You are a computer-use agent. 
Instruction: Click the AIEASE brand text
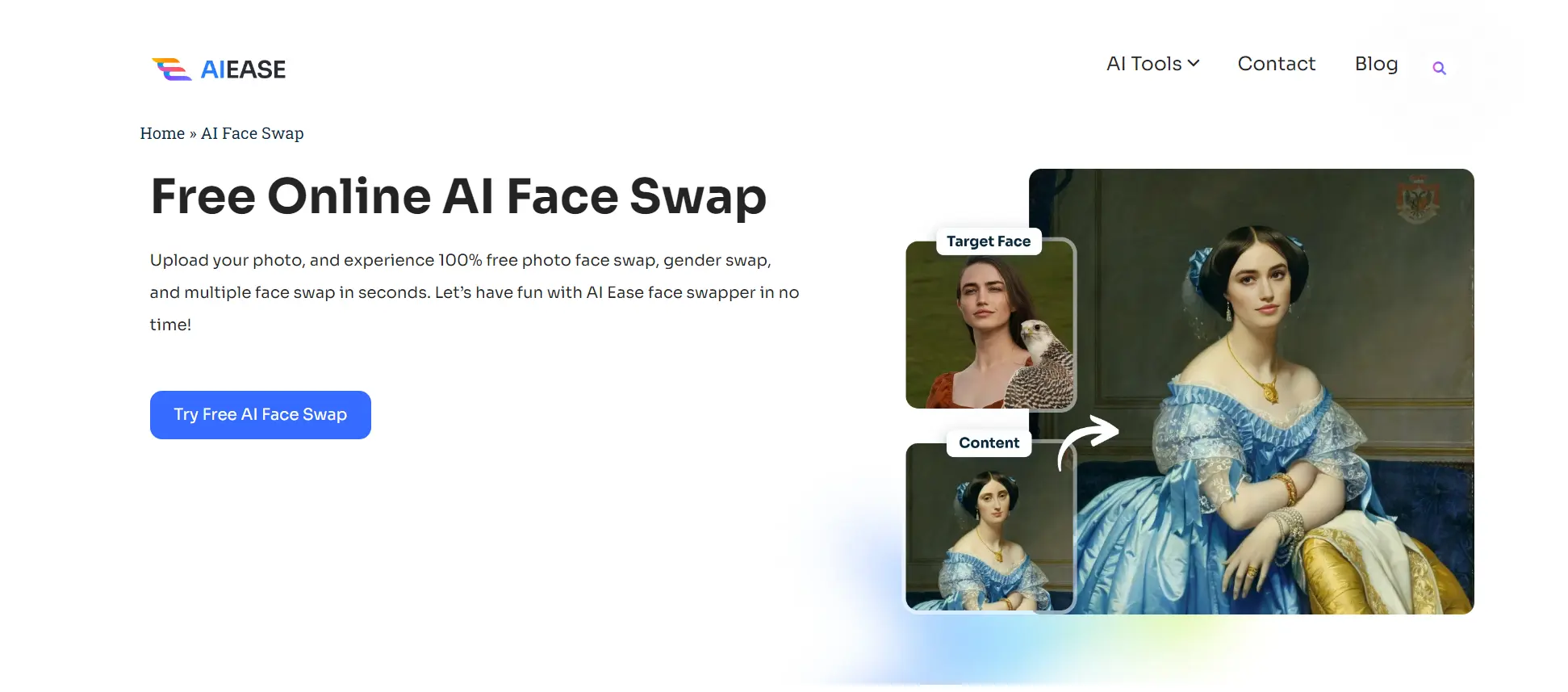(243, 69)
